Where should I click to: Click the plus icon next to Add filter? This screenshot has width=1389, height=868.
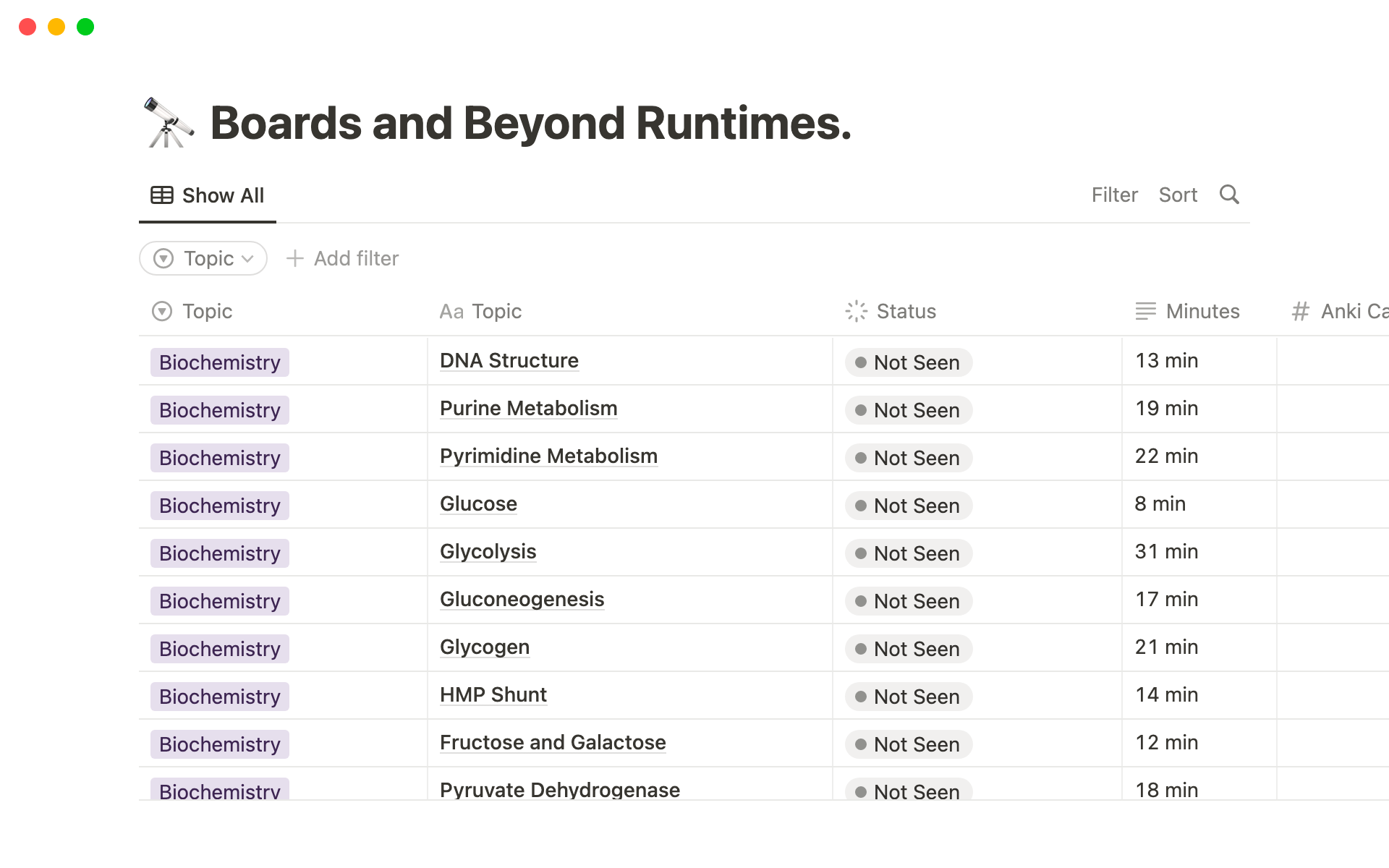(294, 258)
